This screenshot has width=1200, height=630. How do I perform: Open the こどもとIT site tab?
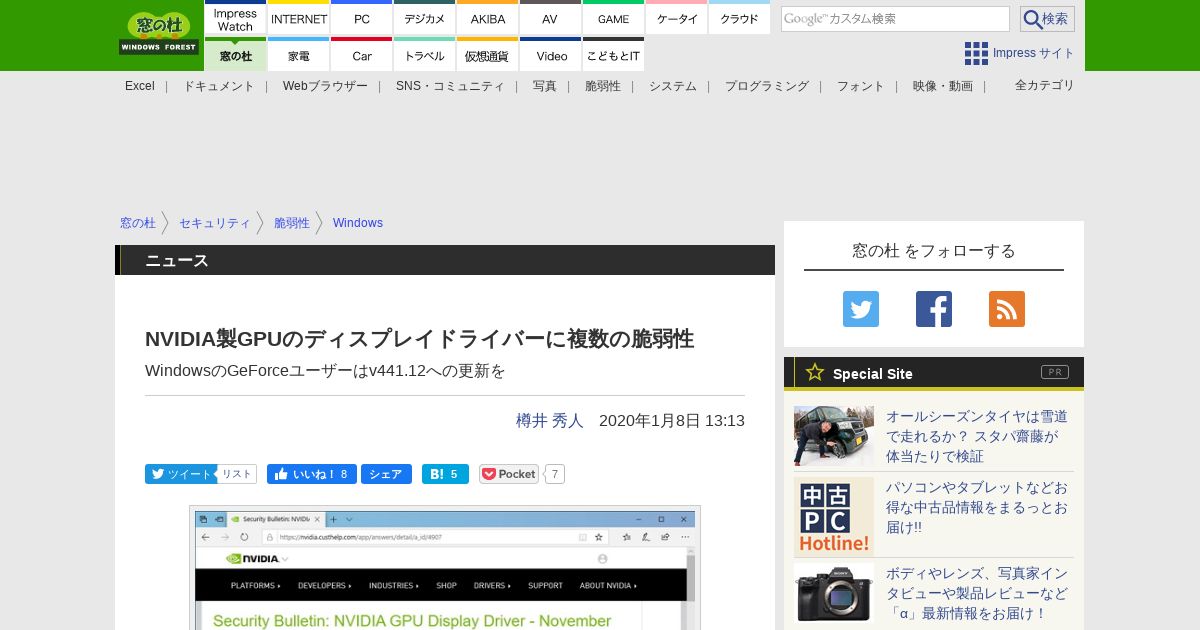tap(613, 55)
